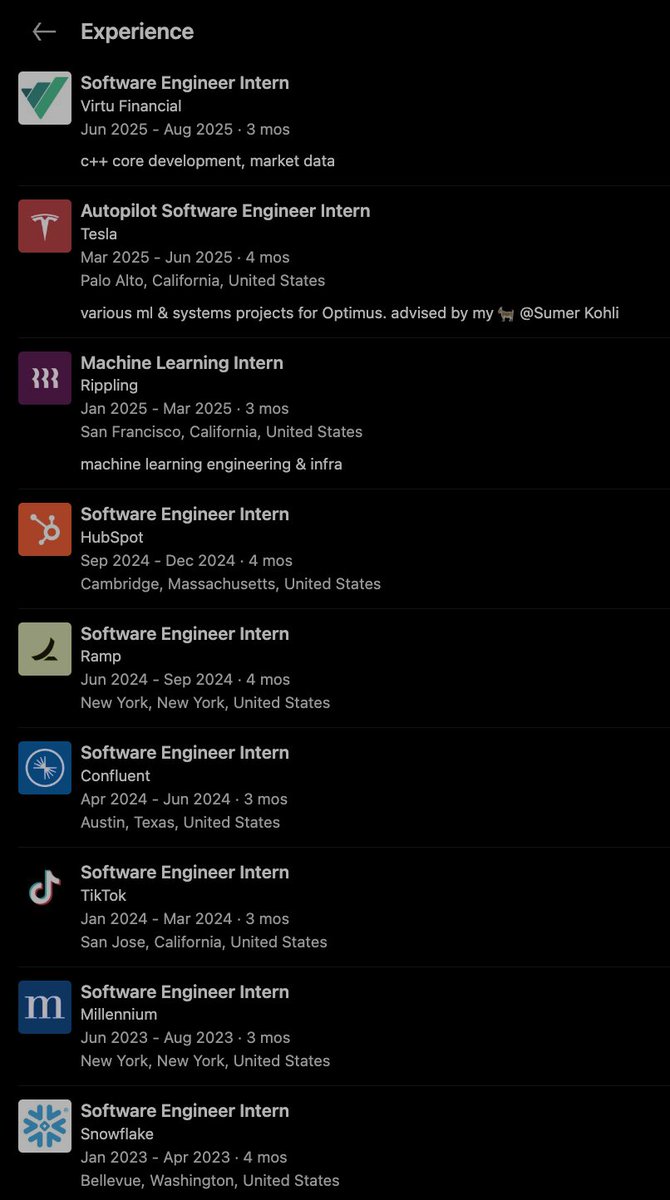Select the Virtu Financial company name
670x1200 pixels.
[x=131, y=106]
